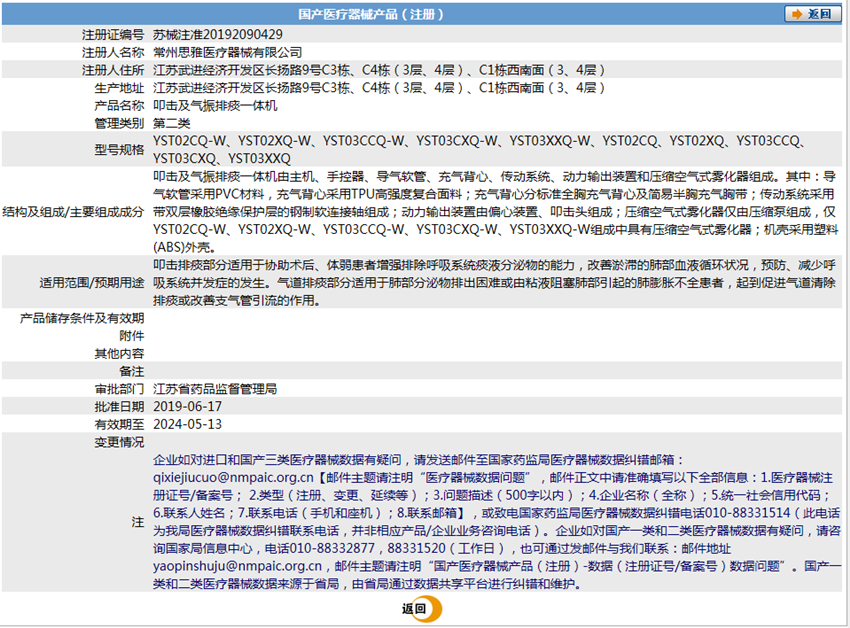The height and width of the screenshot is (628, 850).
Task: Click the 附件 label
Action: point(132,336)
